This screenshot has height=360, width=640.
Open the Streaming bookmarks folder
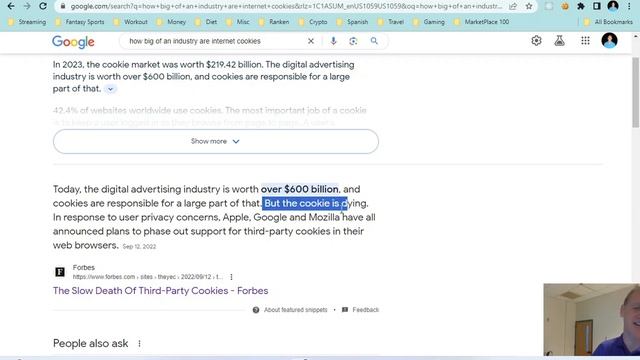27,22
